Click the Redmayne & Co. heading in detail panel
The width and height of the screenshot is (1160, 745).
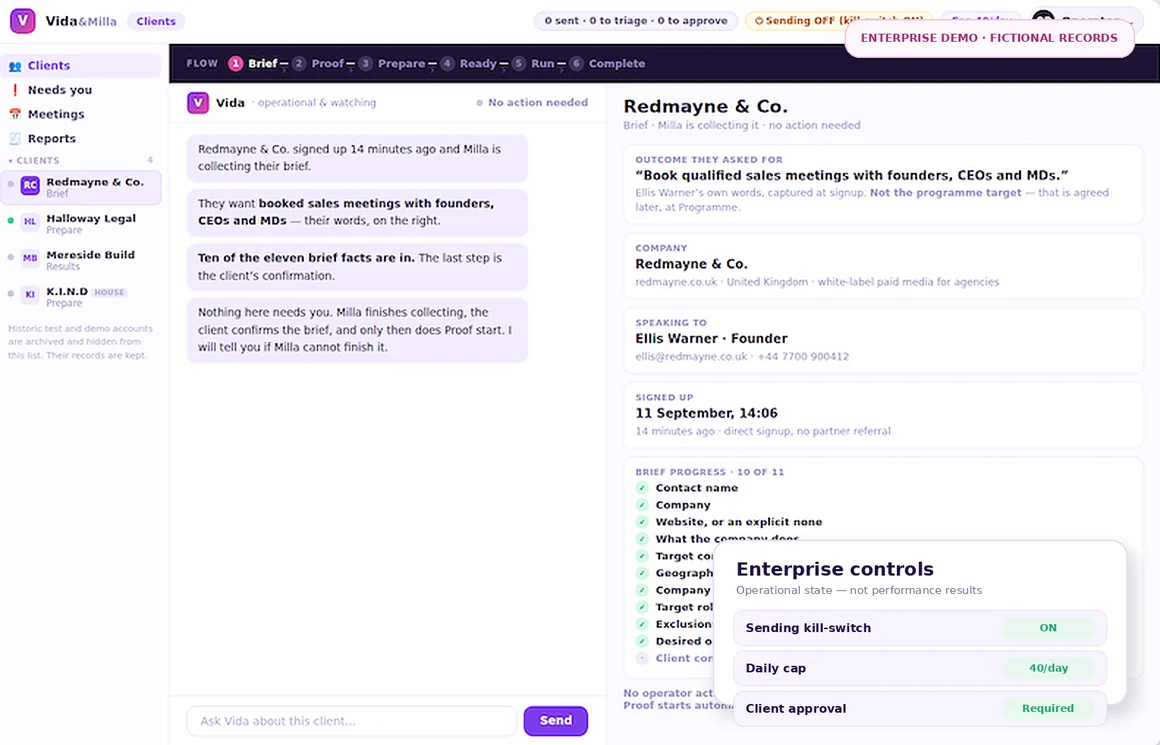[705, 107]
